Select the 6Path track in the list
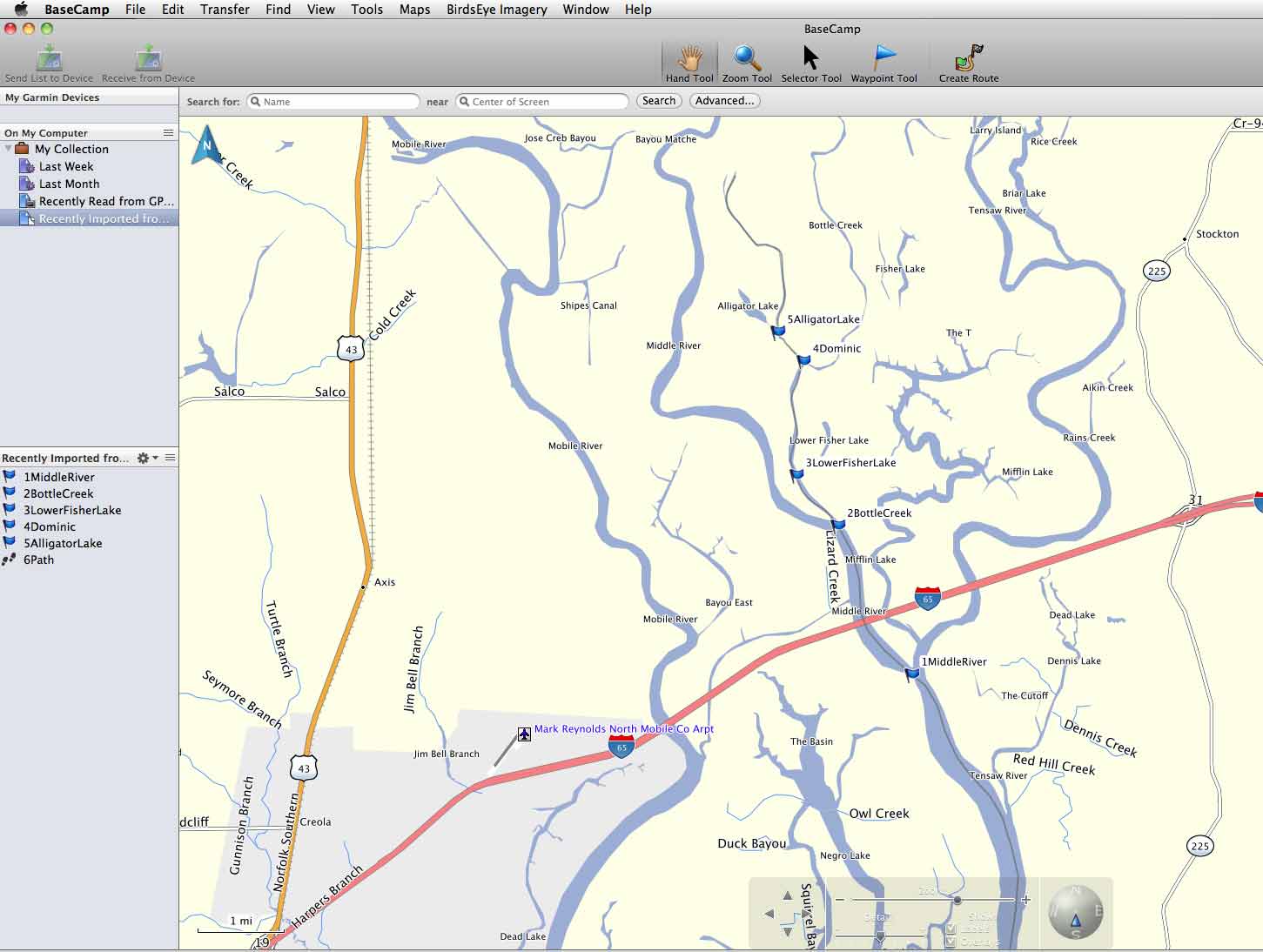The height and width of the screenshot is (952, 1263). click(x=38, y=560)
